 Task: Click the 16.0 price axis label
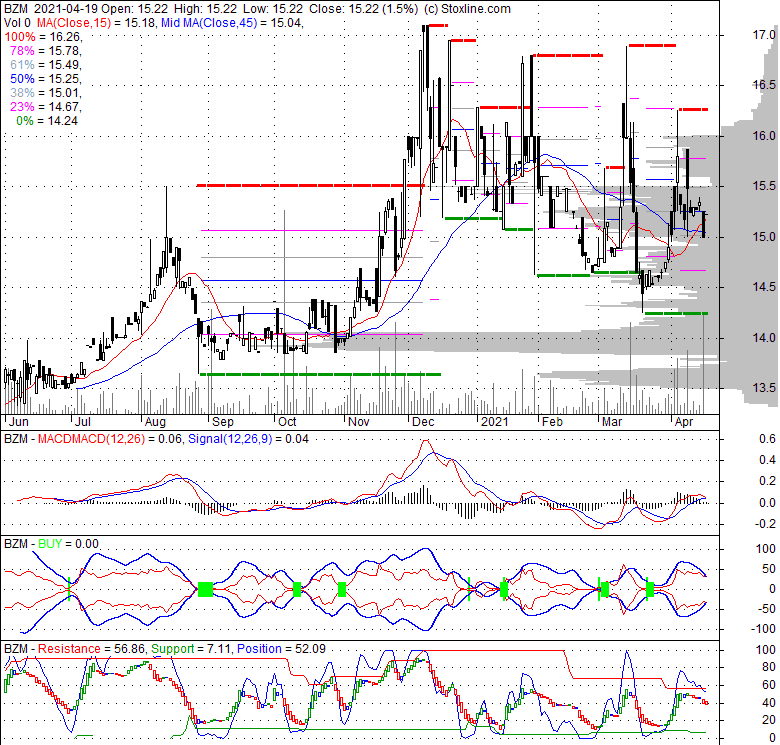[x=764, y=135]
